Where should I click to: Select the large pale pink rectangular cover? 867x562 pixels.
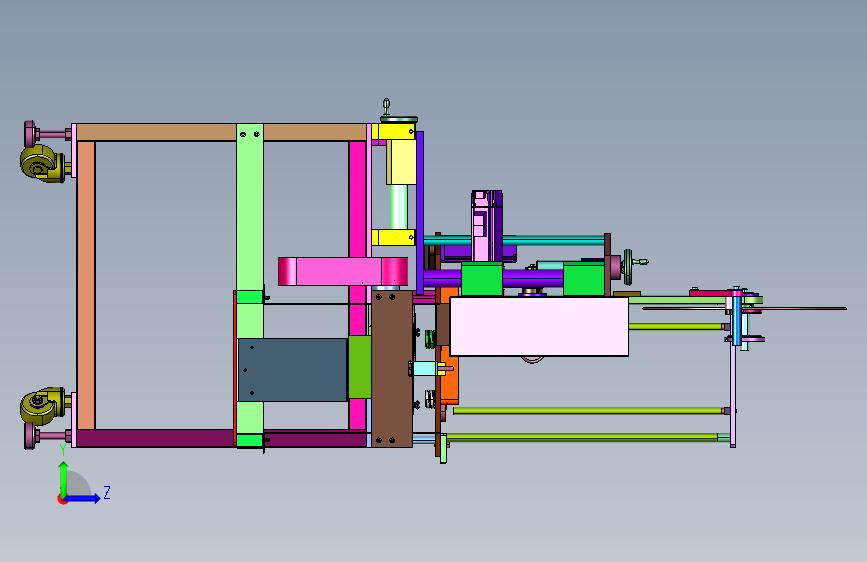(x=539, y=326)
